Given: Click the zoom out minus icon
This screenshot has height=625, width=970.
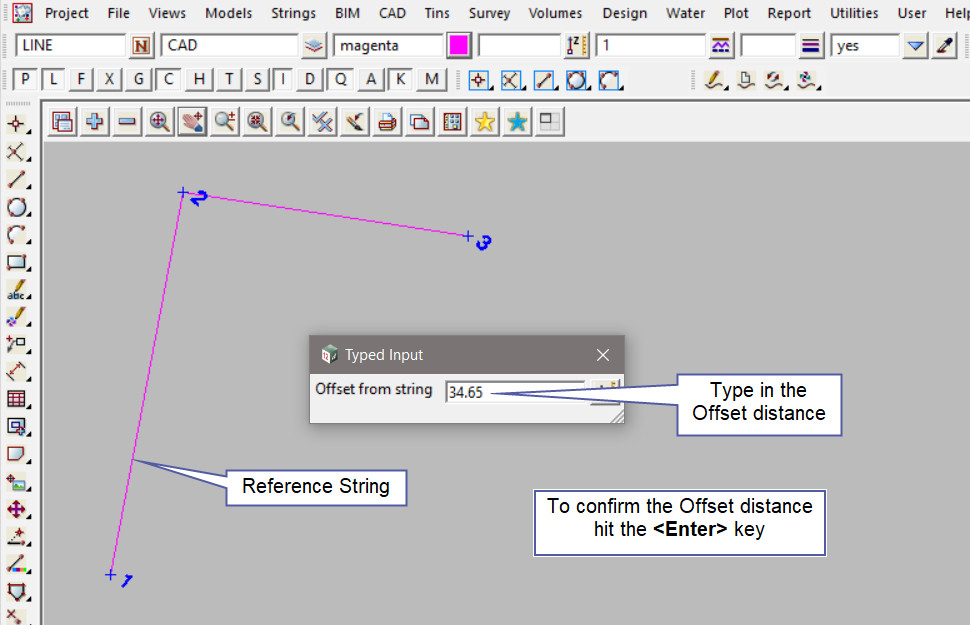Looking at the screenshot, I should (x=127, y=122).
